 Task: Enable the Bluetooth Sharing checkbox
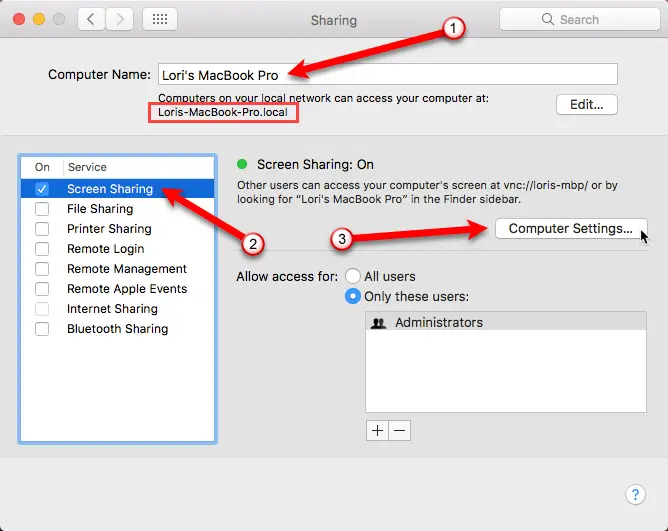(x=42, y=329)
